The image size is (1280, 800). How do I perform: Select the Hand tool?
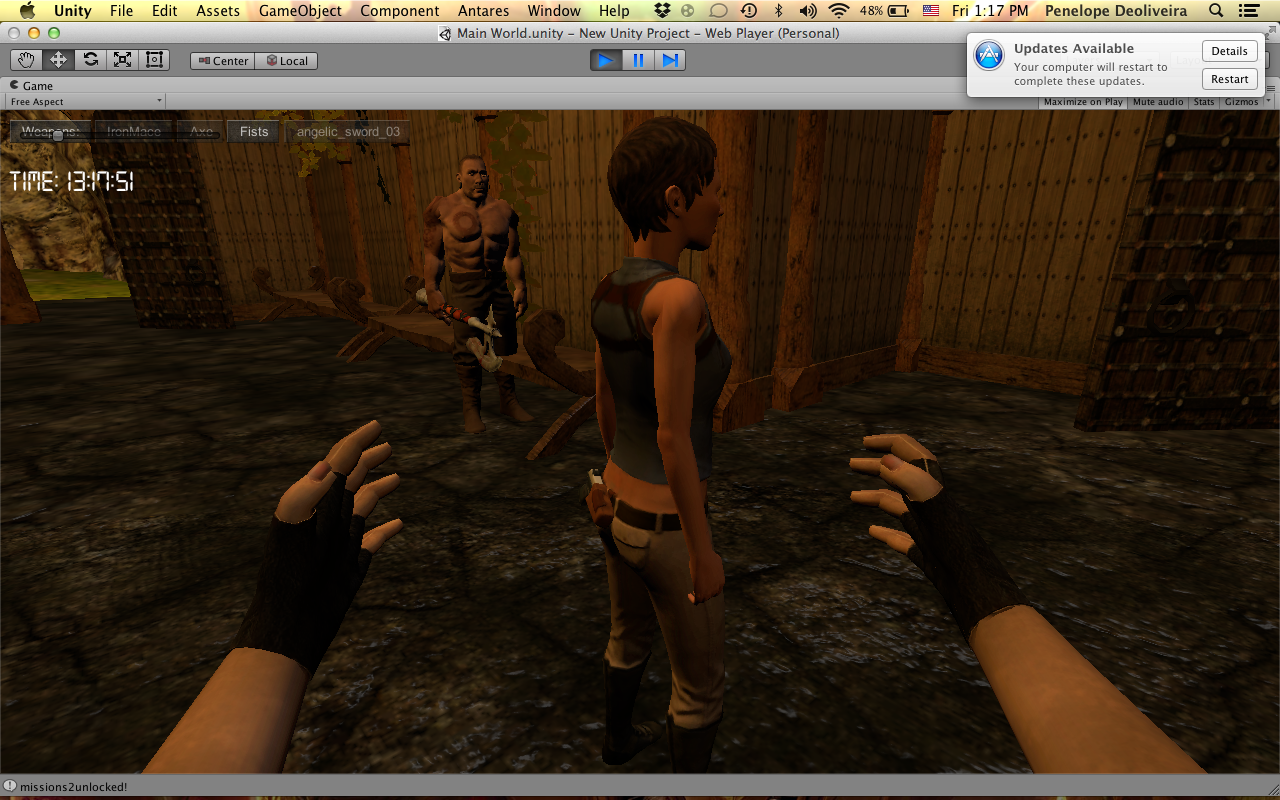(x=26, y=60)
